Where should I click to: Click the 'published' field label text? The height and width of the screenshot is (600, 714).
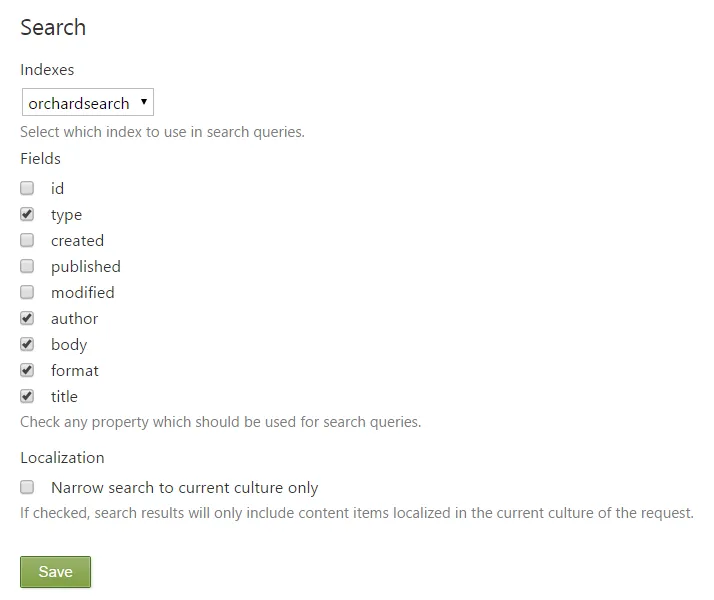point(86,267)
